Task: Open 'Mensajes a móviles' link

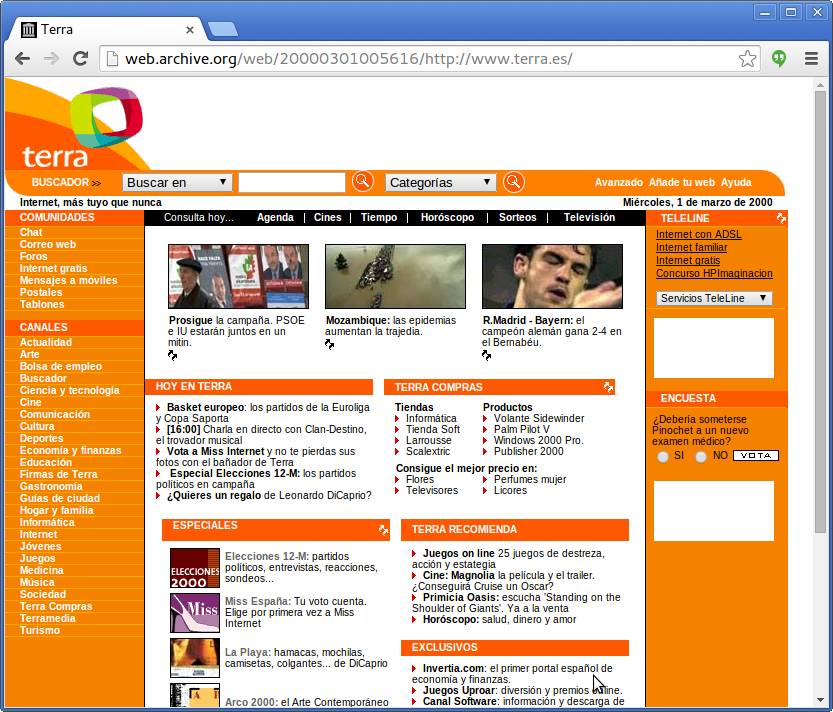Action: 69,280
